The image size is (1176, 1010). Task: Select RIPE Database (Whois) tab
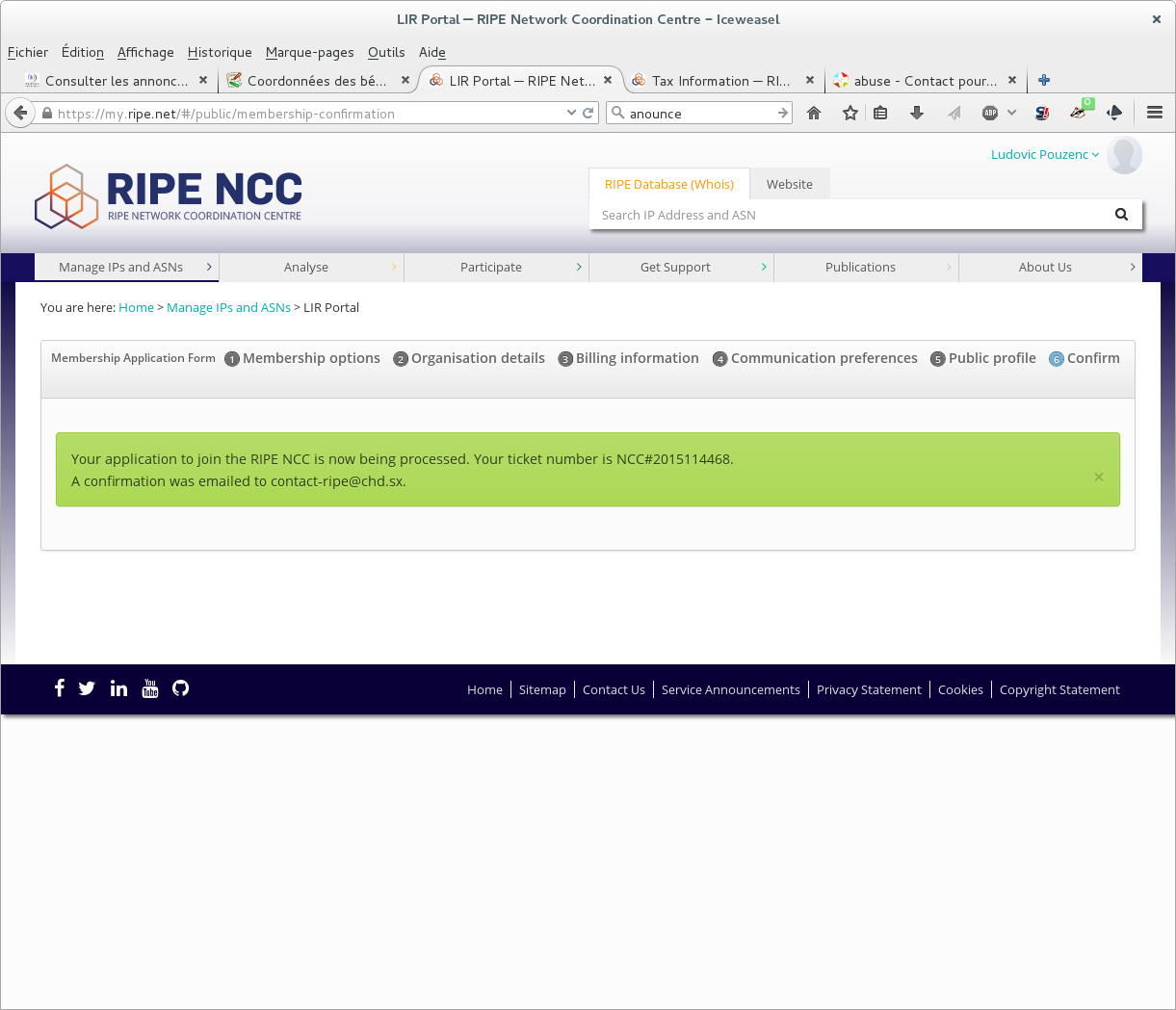(x=669, y=184)
